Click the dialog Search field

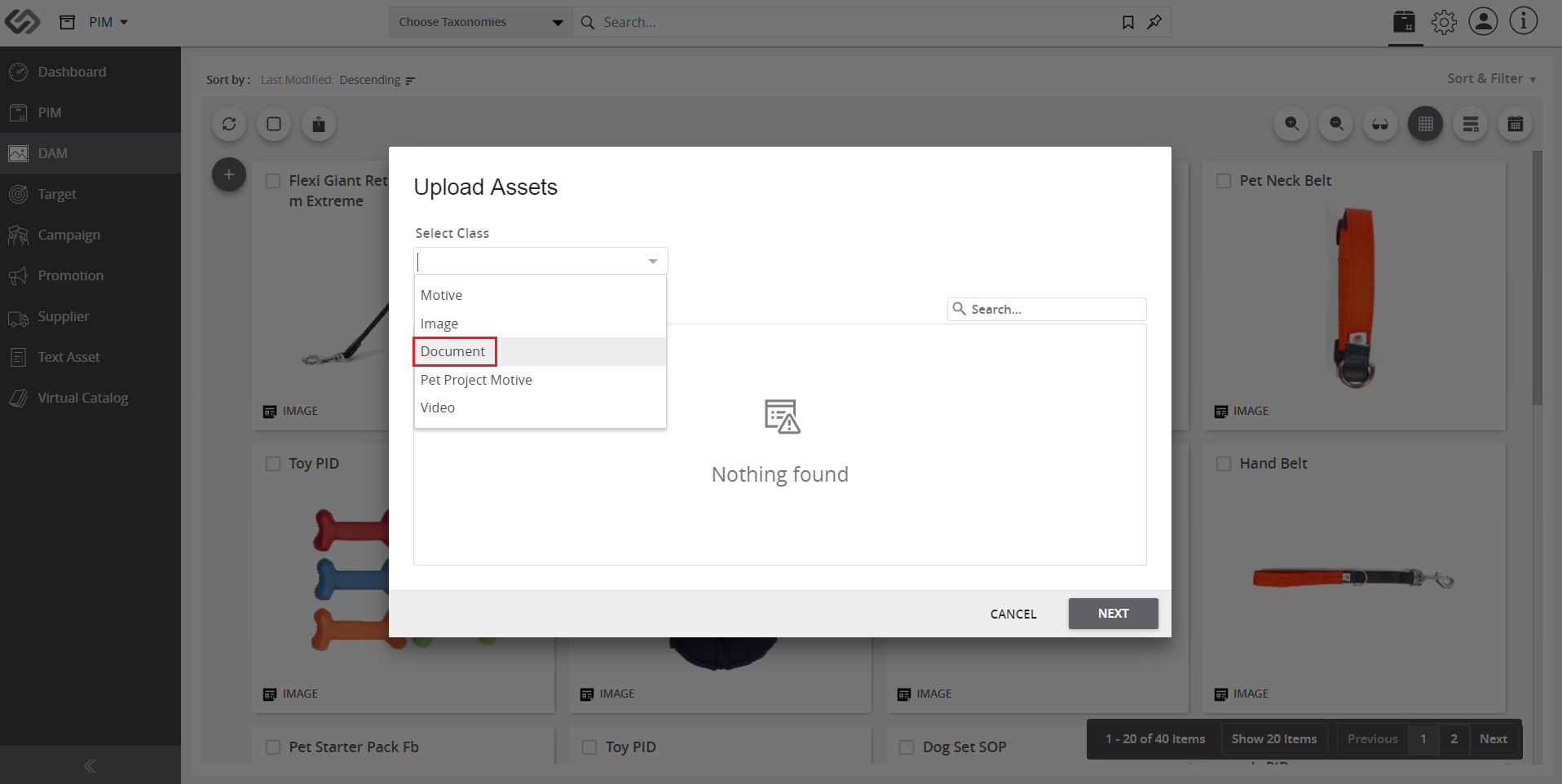(x=1047, y=309)
